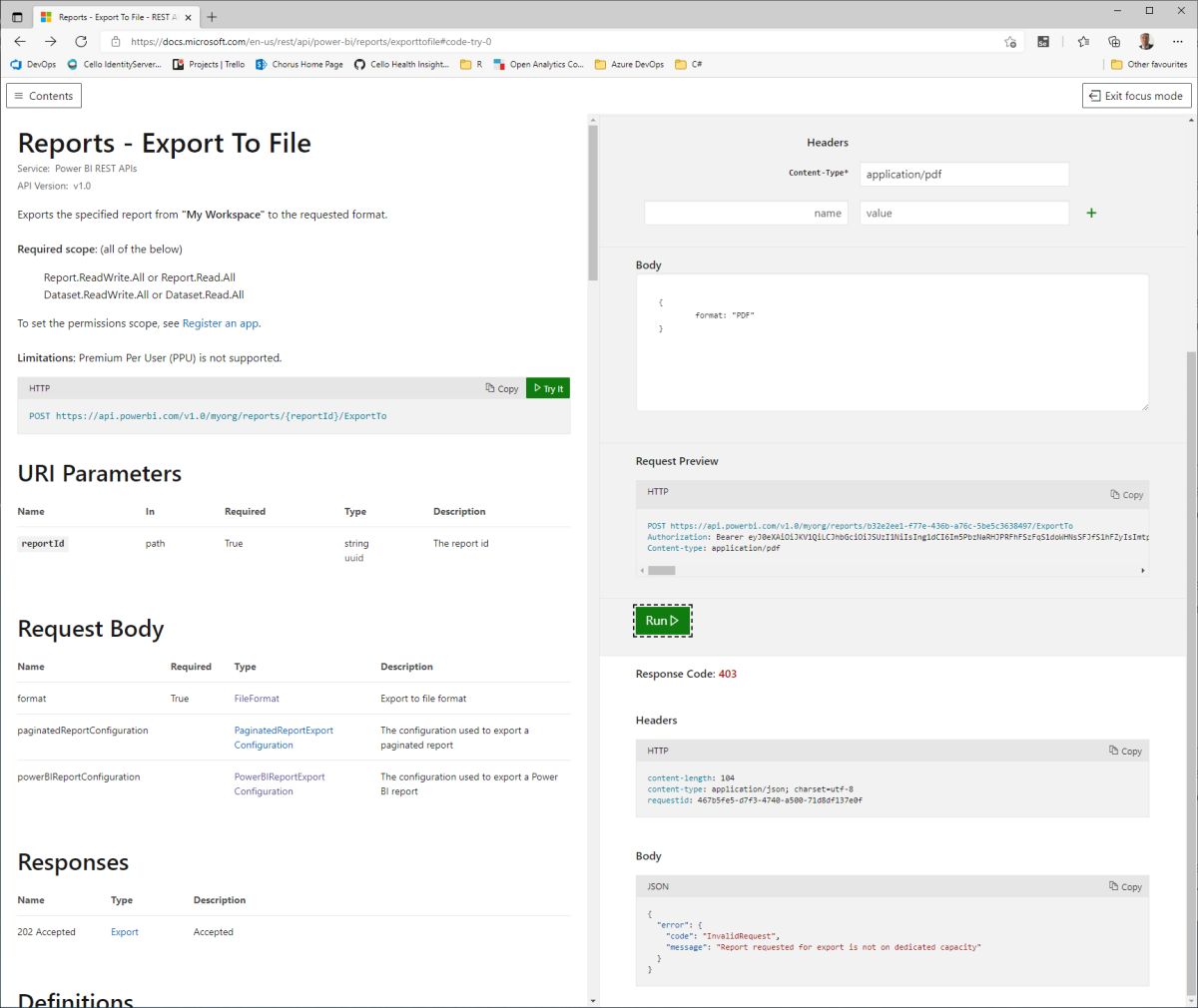
Task: Follow the Register an app link
Action: point(221,323)
